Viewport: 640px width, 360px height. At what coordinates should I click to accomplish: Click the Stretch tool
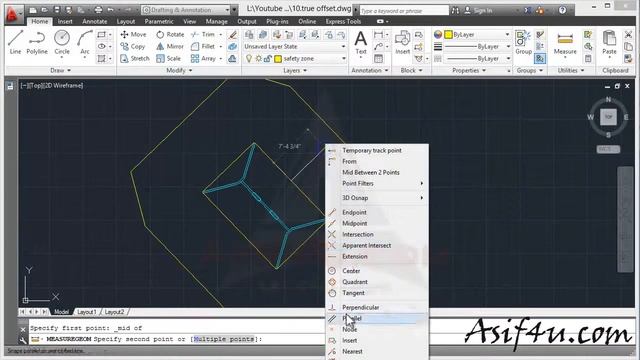[135, 59]
